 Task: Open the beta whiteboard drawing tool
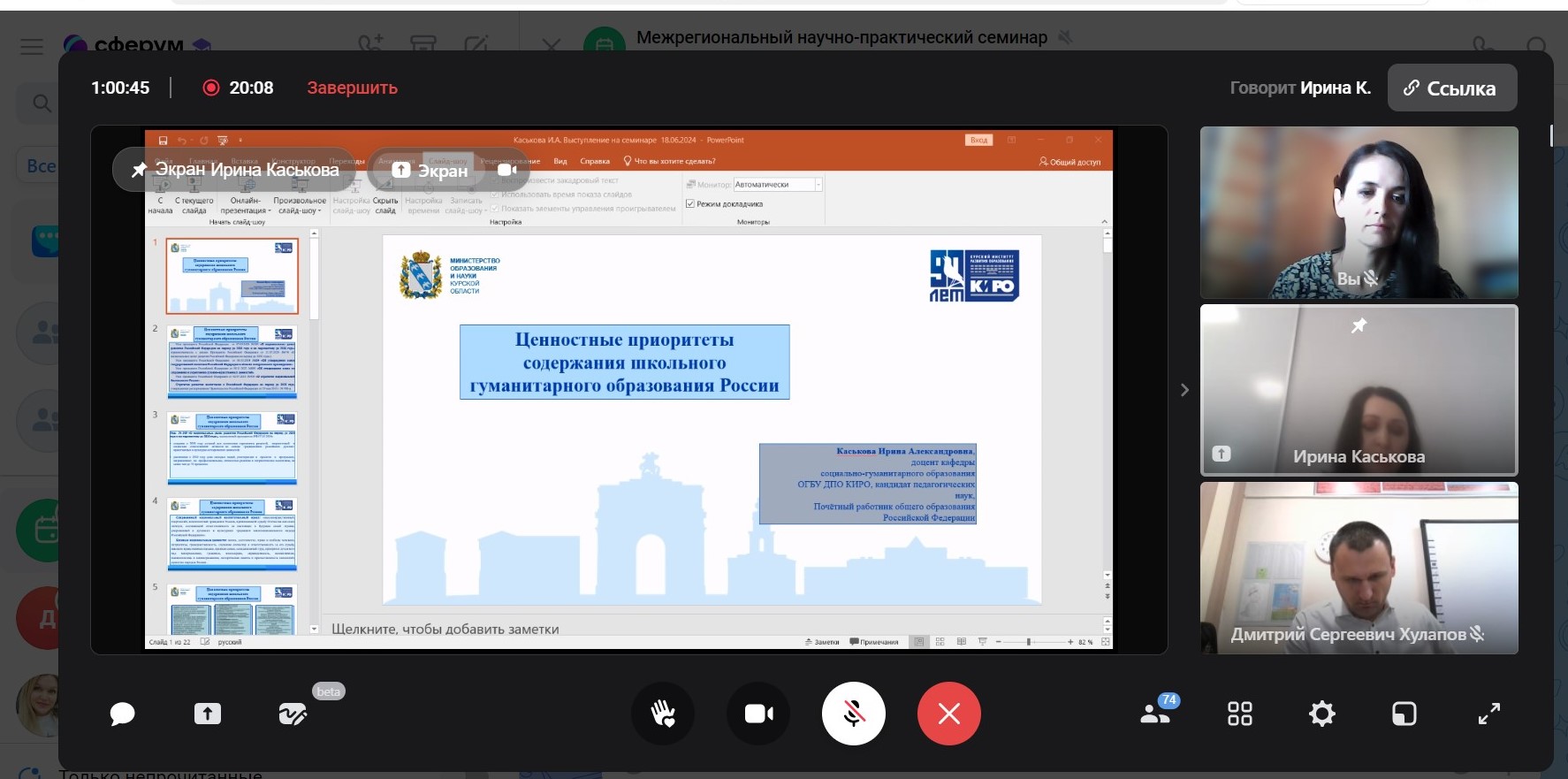pos(293,714)
